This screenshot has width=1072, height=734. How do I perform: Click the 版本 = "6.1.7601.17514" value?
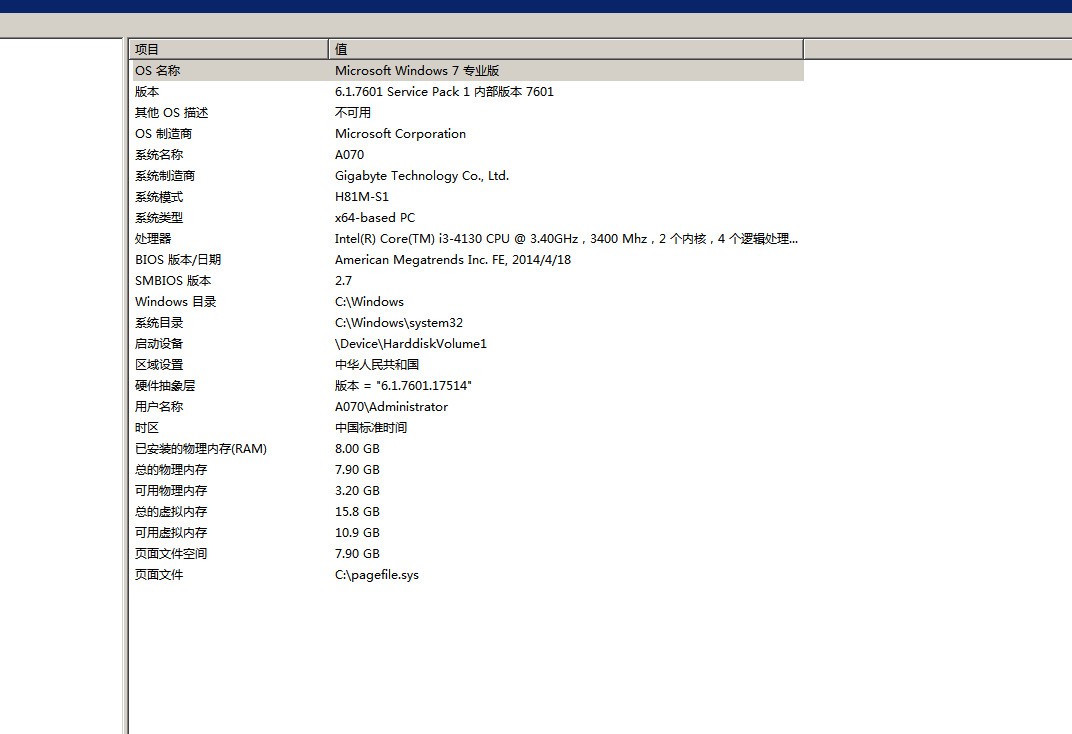[x=403, y=386]
